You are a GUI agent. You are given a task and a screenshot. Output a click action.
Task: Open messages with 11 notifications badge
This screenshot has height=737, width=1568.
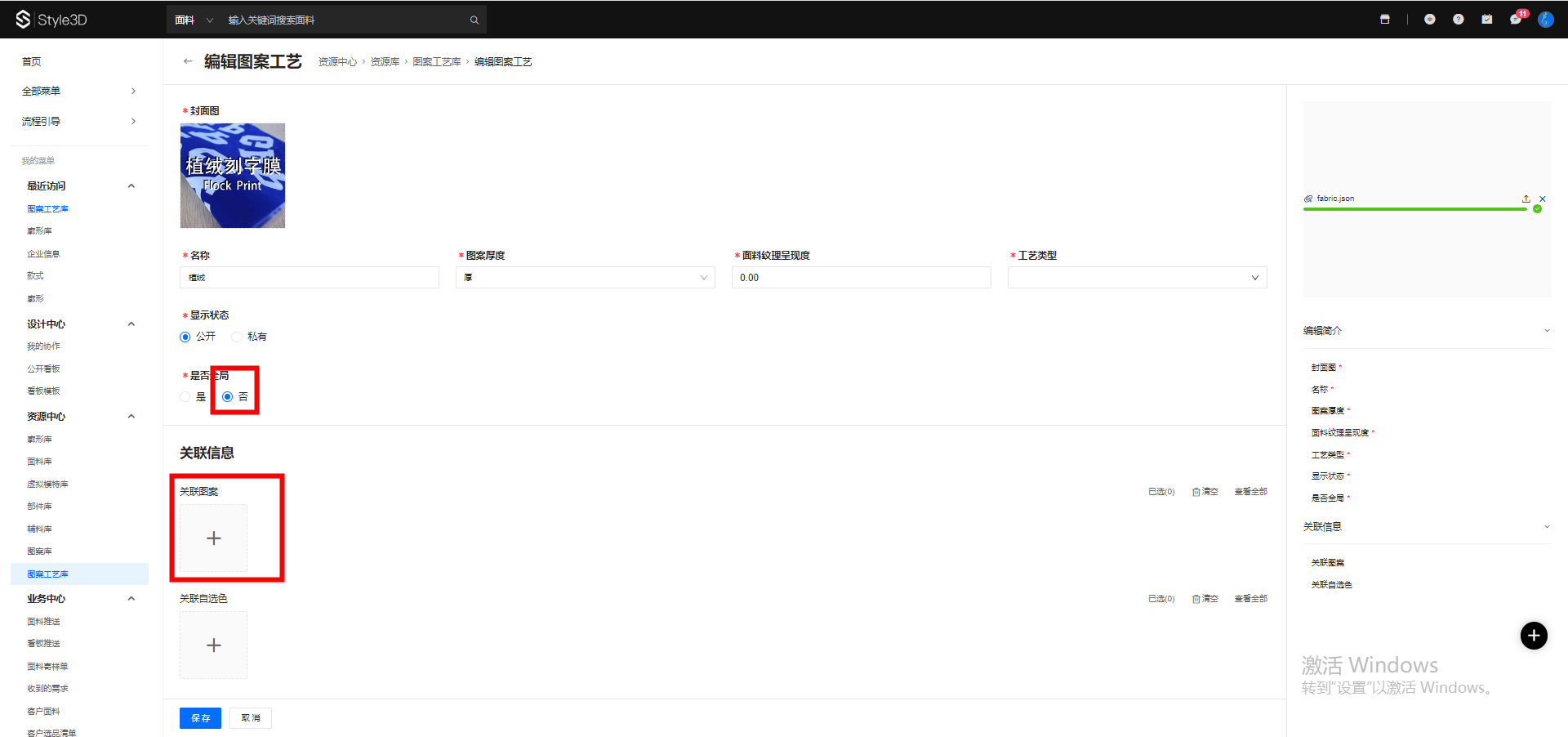(x=1515, y=20)
